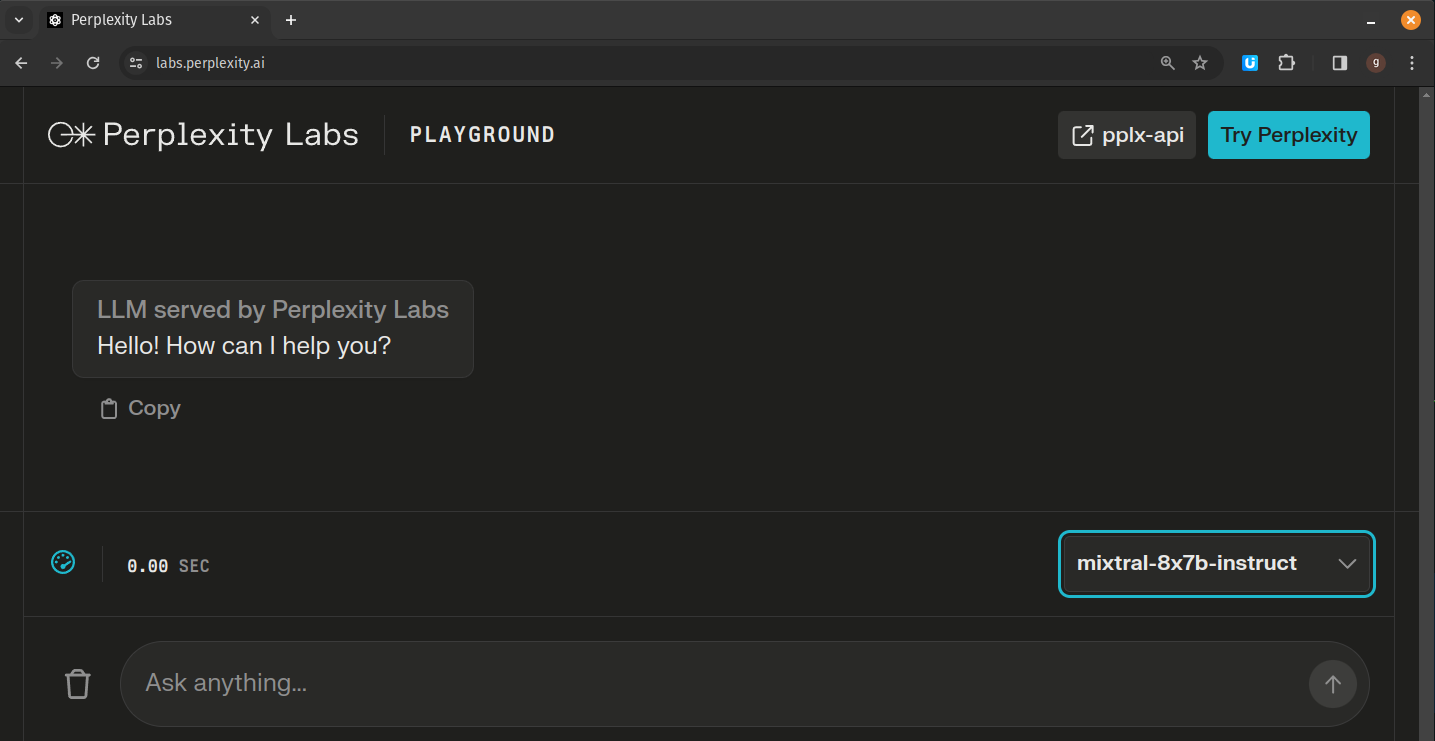Click the Try Perplexity button
Viewport: 1435px width, 741px height.
(x=1289, y=135)
